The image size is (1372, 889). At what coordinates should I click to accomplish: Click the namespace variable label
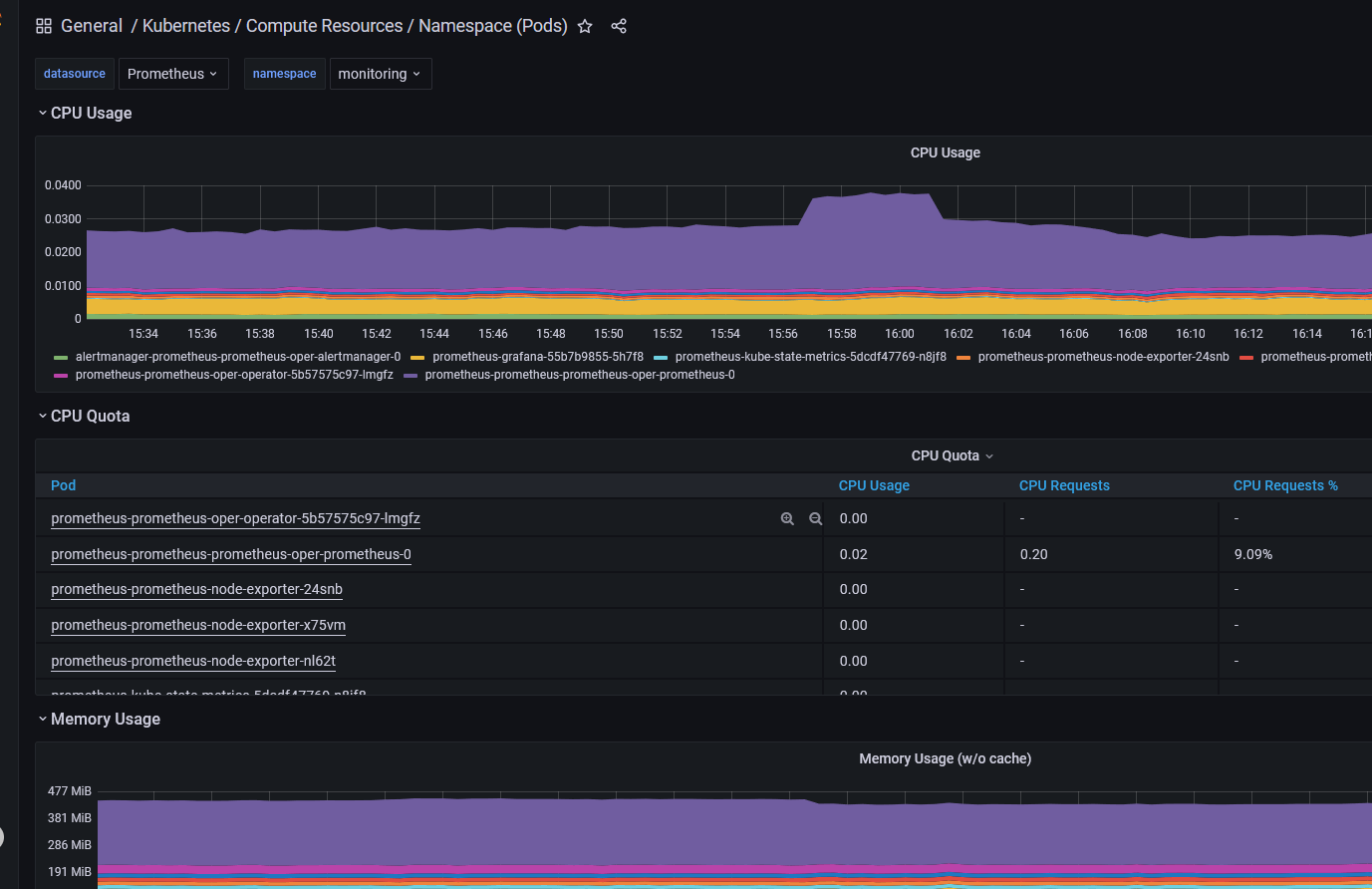[x=284, y=74]
